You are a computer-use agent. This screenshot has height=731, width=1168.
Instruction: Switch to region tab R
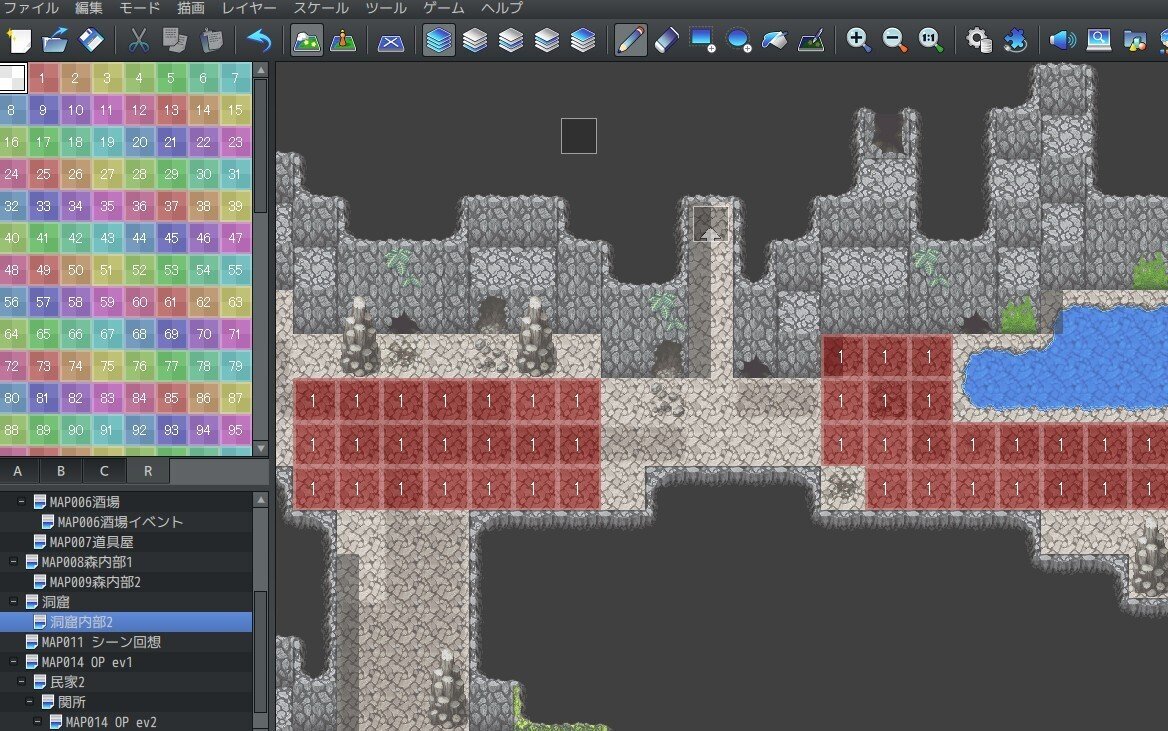coord(147,471)
